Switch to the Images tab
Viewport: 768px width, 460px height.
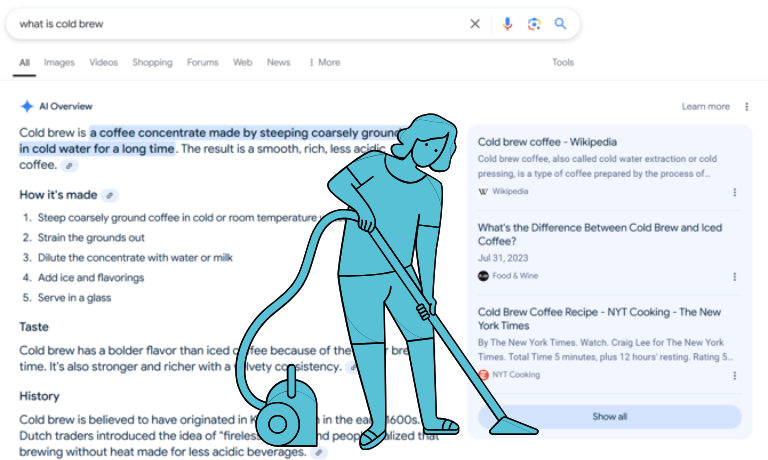click(x=59, y=62)
